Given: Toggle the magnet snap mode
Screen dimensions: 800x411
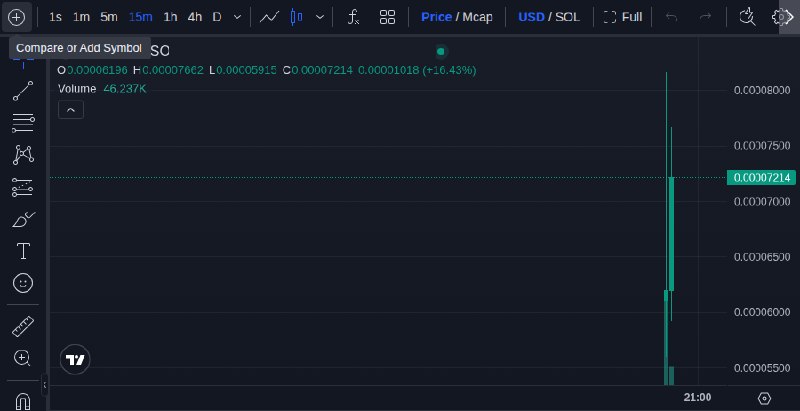Looking at the screenshot, I should 23,400.
